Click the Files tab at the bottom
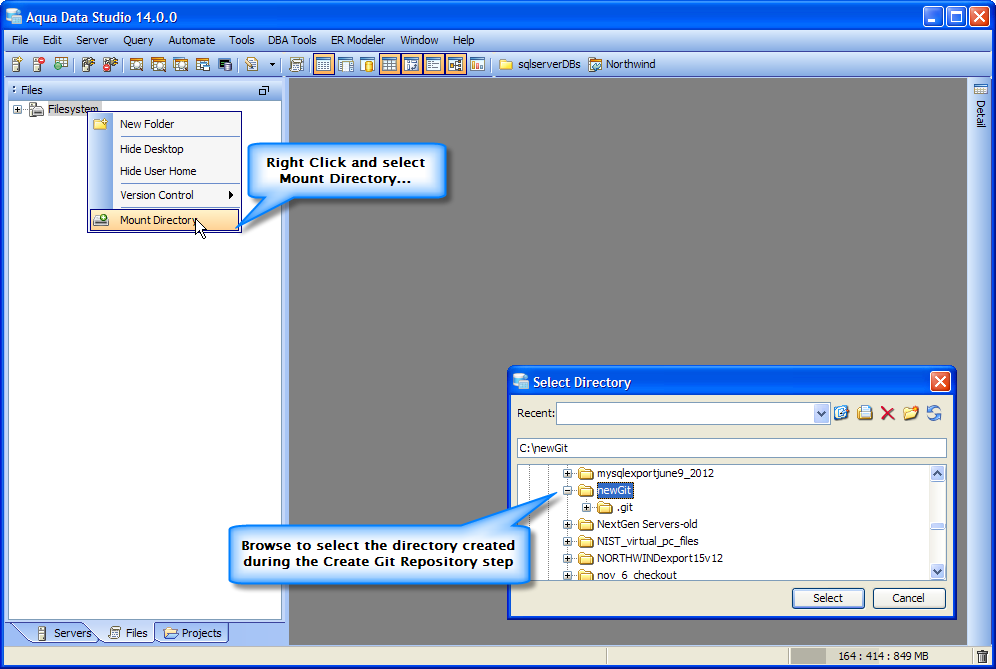The width and height of the screenshot is (996, 669). [128, 633]
